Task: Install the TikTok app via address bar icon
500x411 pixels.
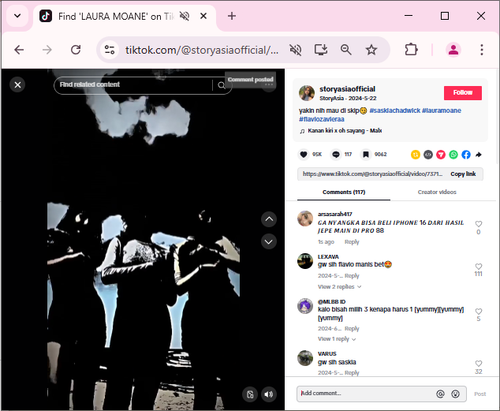Action: point(321,50)
